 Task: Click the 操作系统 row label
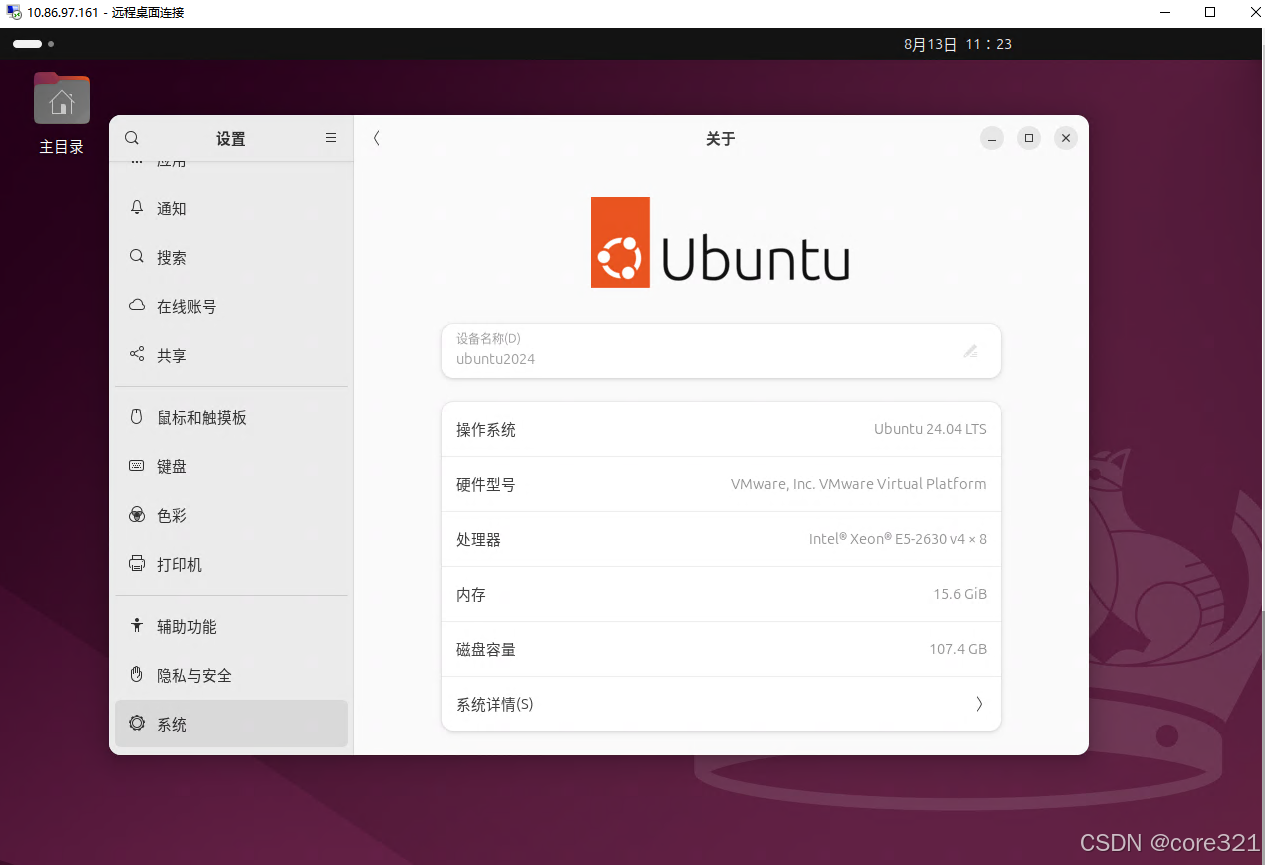[486, 430]
